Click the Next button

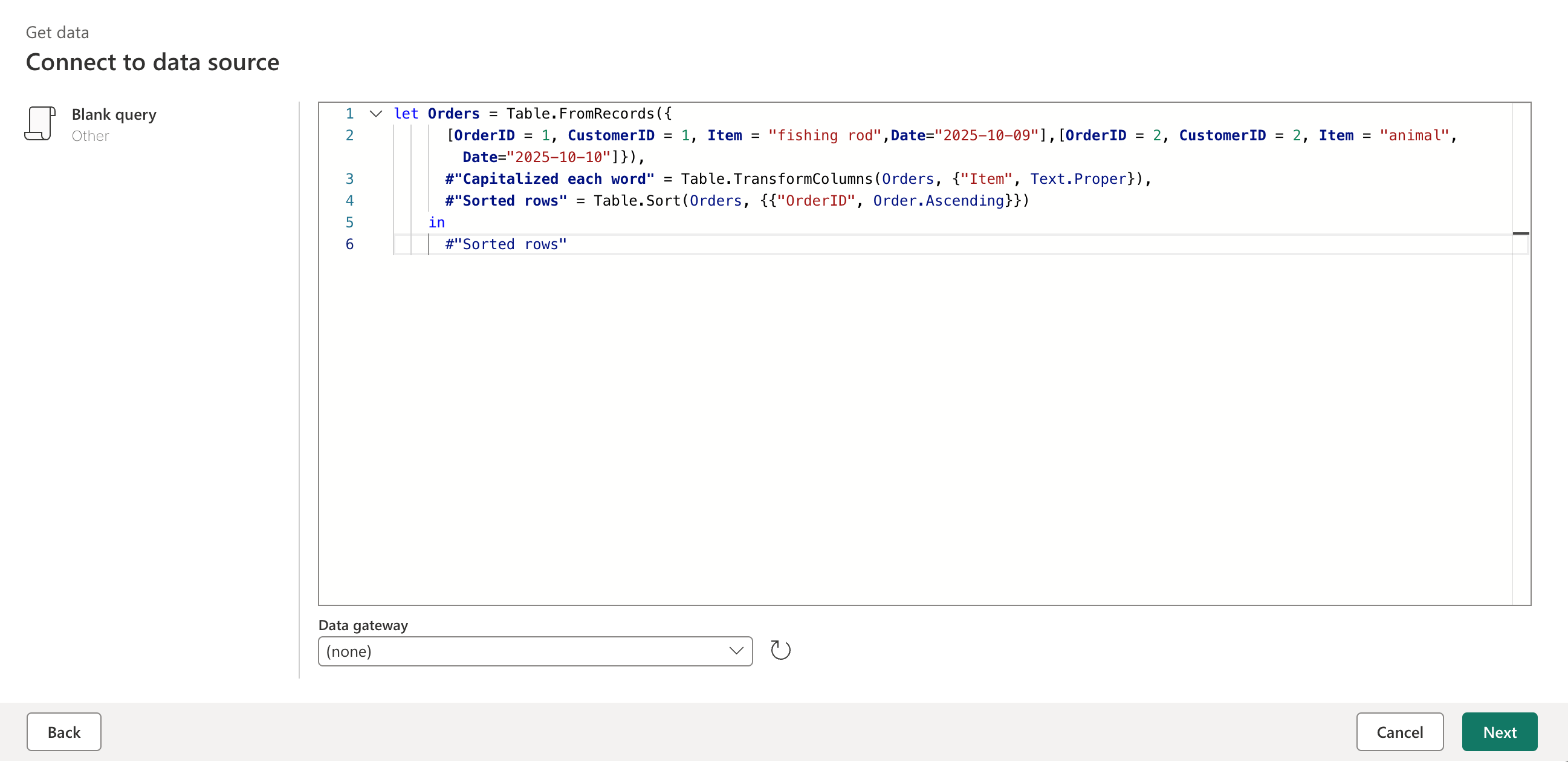pyautogui.click(x=1500, y=732)
